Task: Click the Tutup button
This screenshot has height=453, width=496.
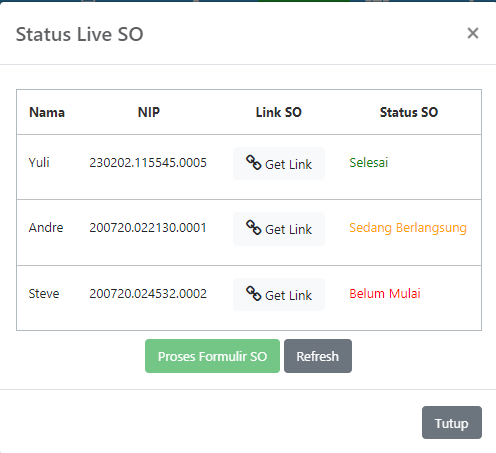Action: [452, 422]
